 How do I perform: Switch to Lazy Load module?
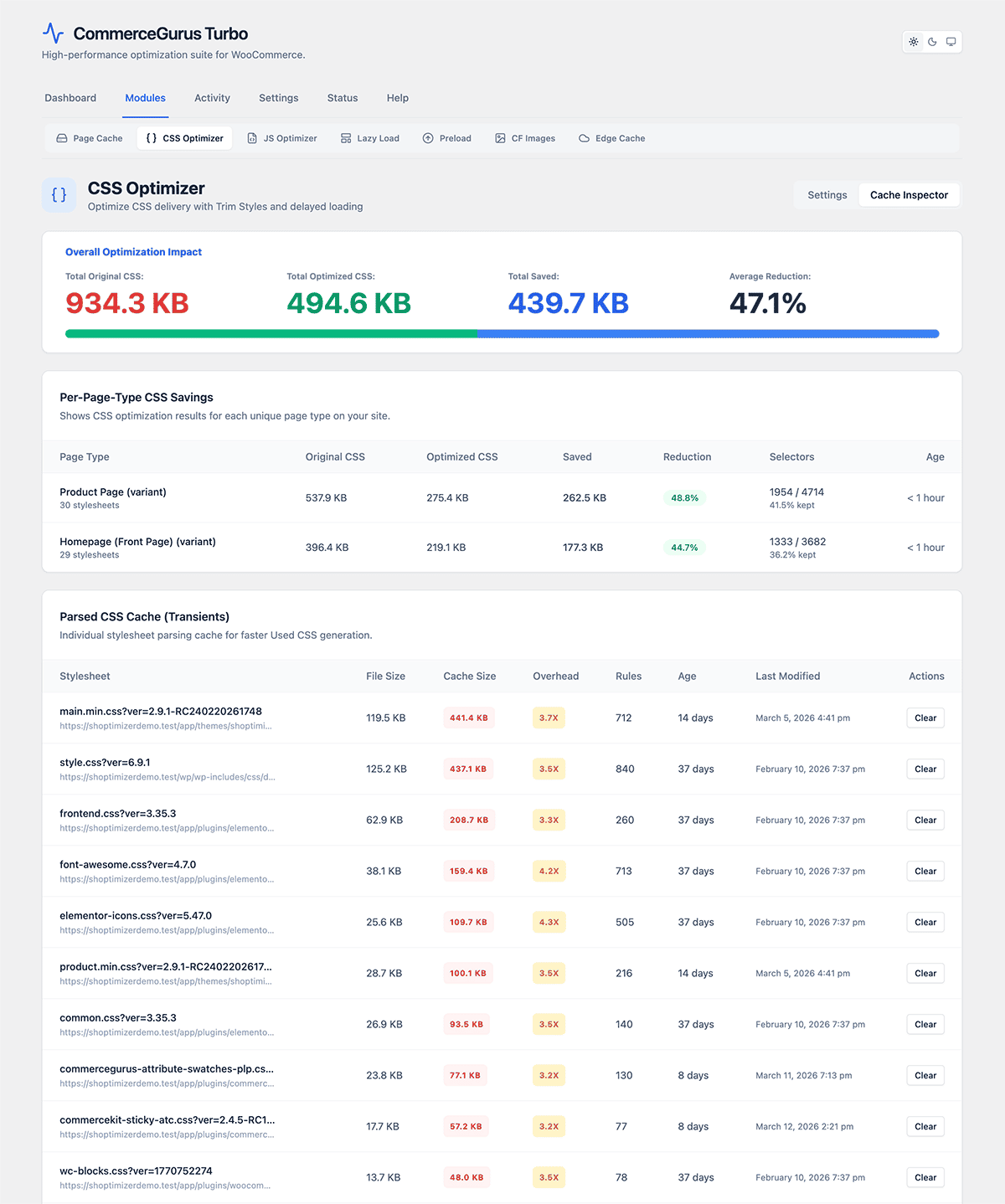point(370,138)
